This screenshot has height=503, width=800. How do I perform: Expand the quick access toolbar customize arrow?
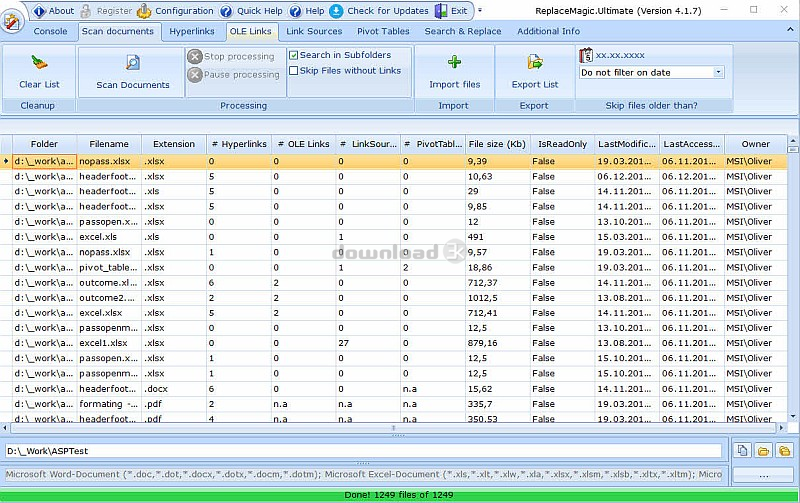coord(479,11)
